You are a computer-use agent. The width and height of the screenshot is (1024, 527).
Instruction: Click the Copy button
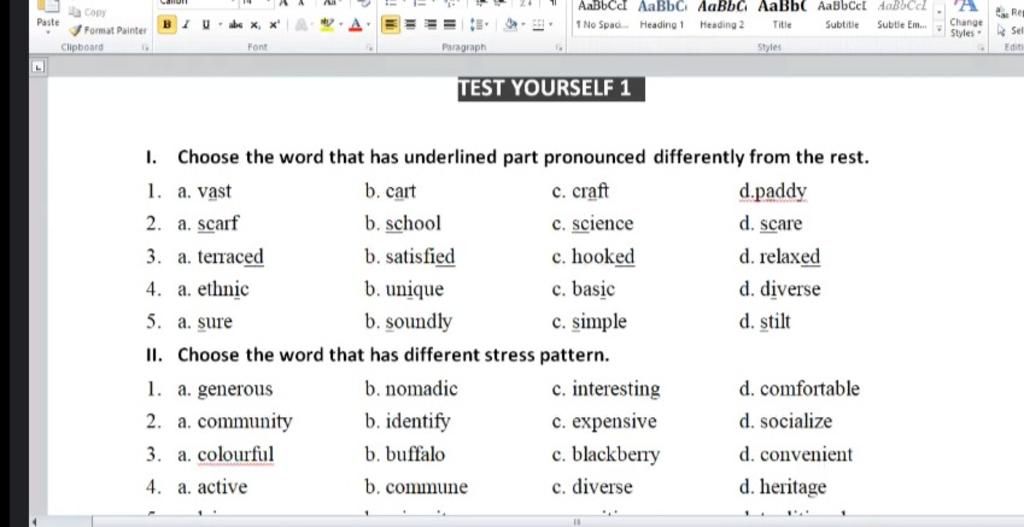pos(88,12)
